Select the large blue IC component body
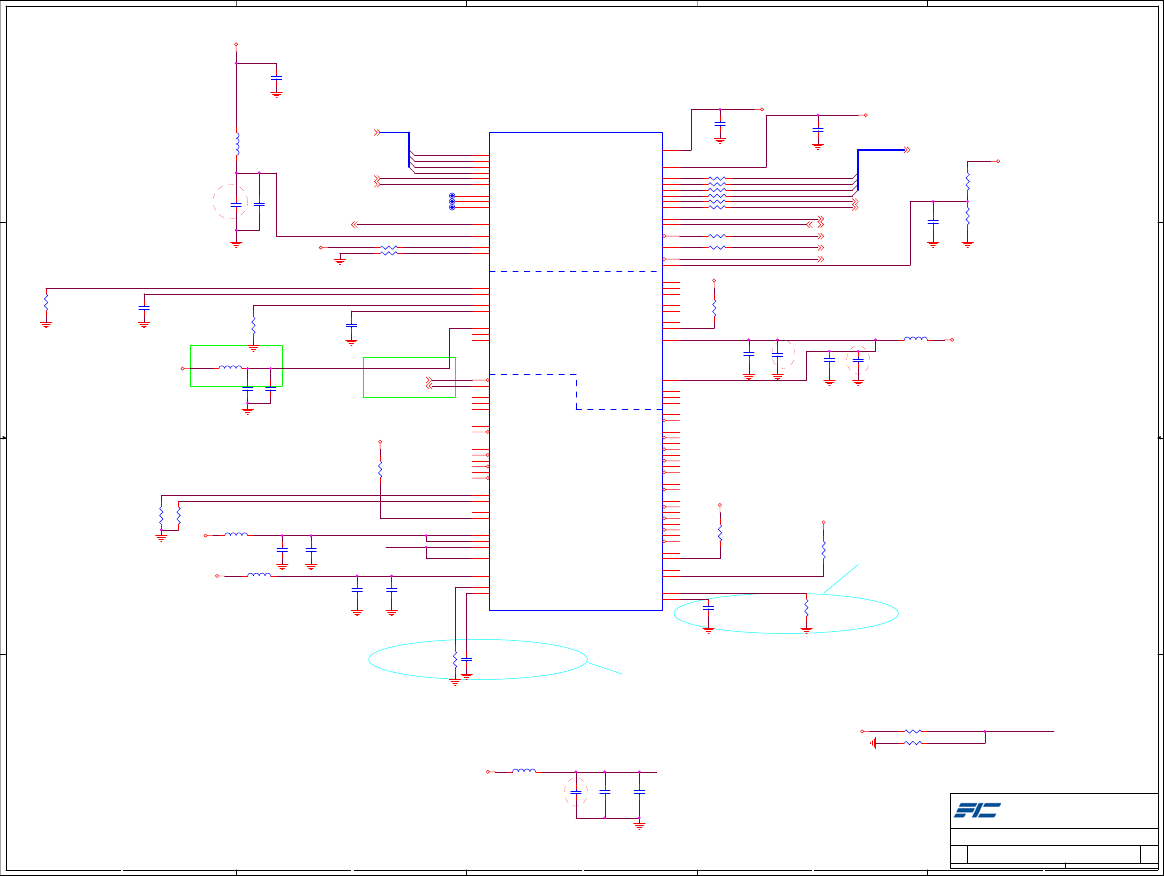This screenshot has width=1164, height=876. 575,371
